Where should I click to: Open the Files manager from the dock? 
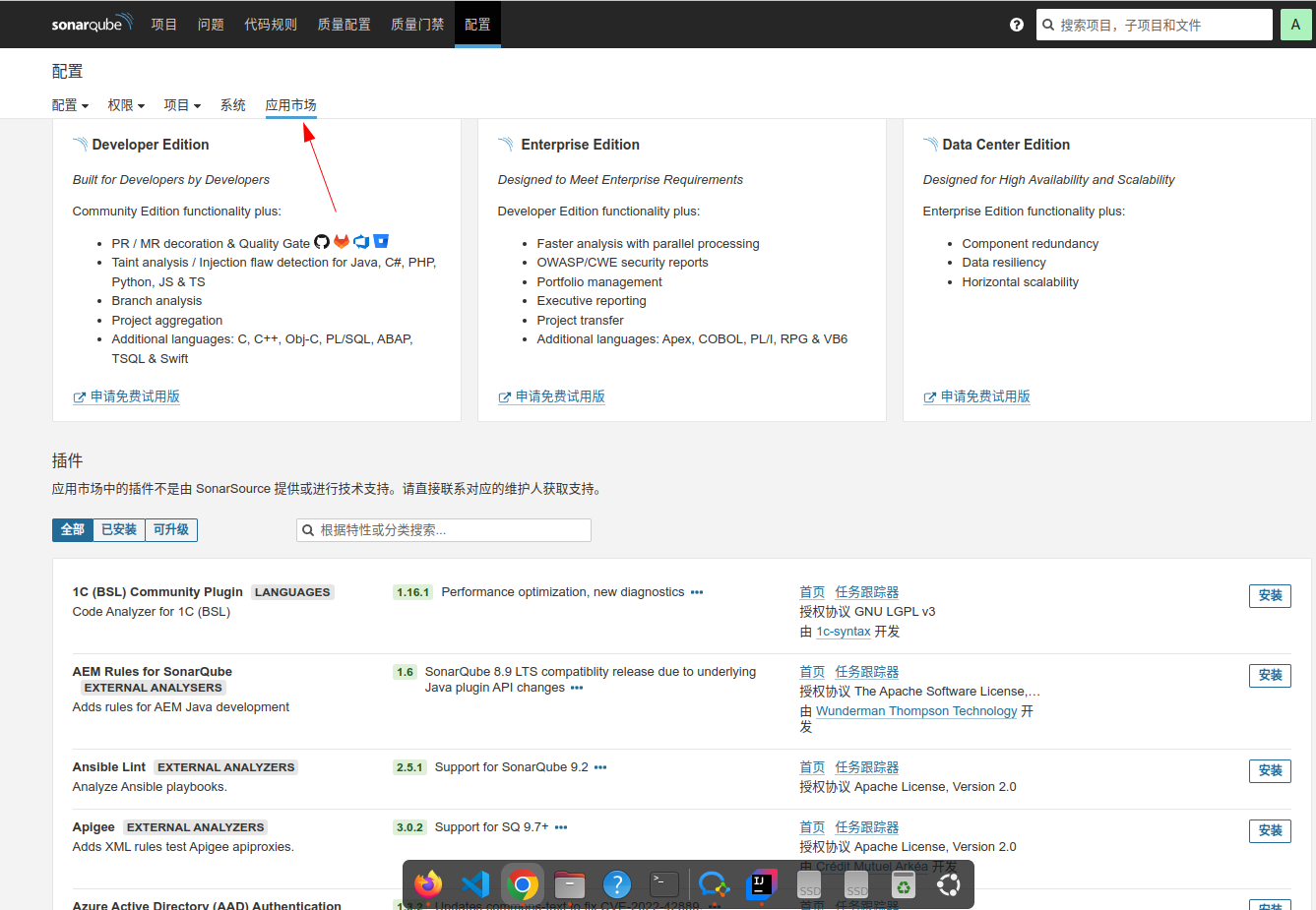coord(570,884)
